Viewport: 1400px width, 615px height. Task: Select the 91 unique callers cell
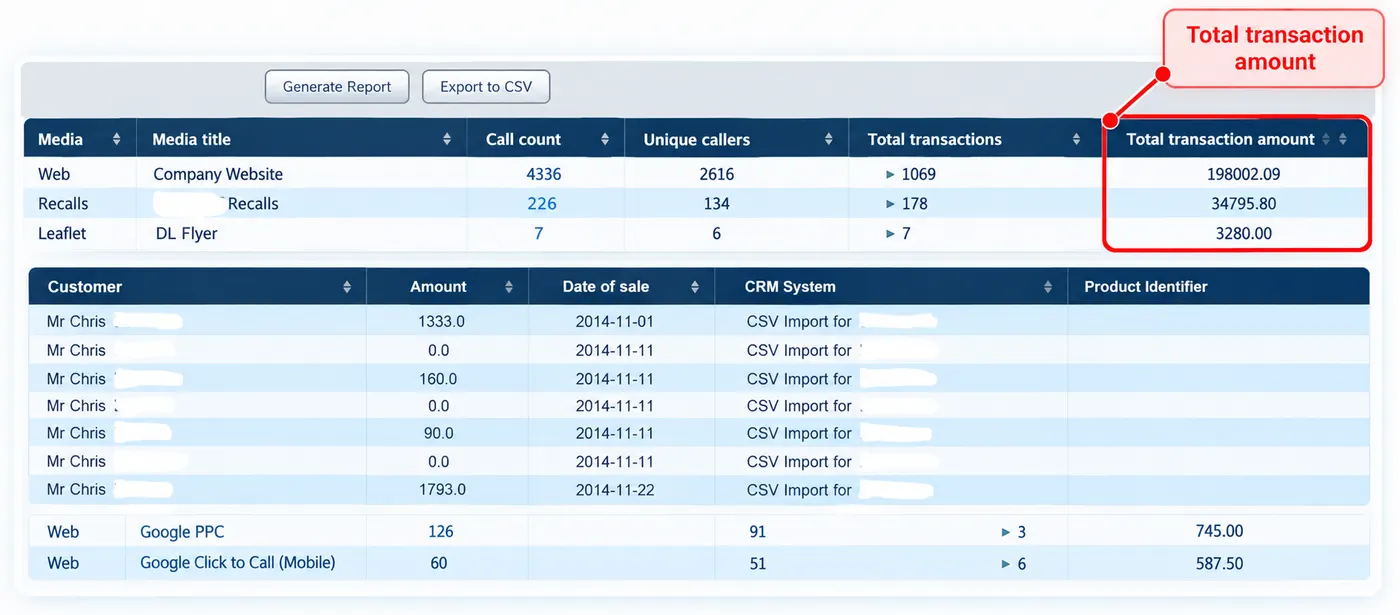(758, 533)
